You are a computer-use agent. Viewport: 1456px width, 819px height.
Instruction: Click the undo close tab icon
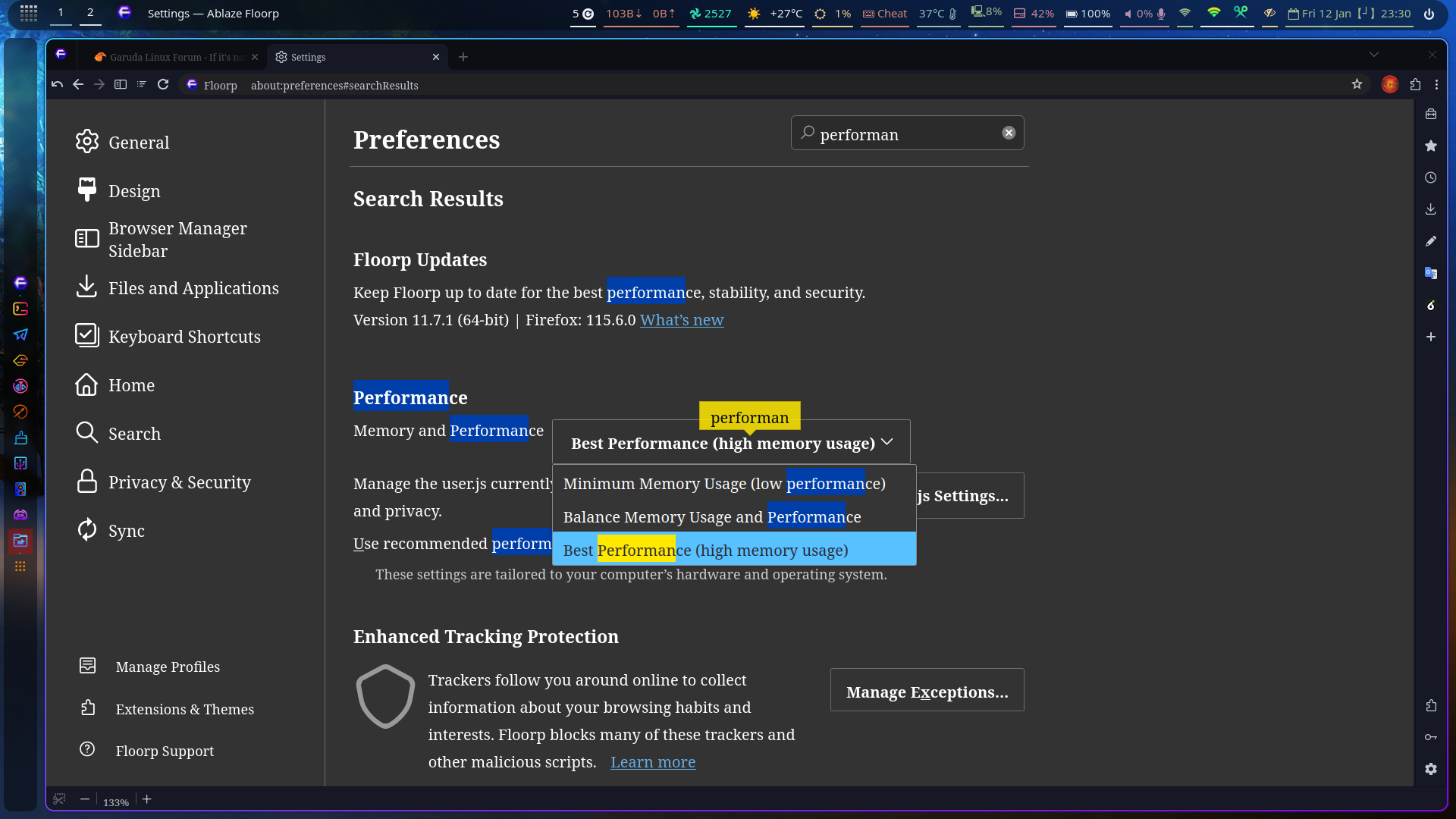click(x=58, y=85)
